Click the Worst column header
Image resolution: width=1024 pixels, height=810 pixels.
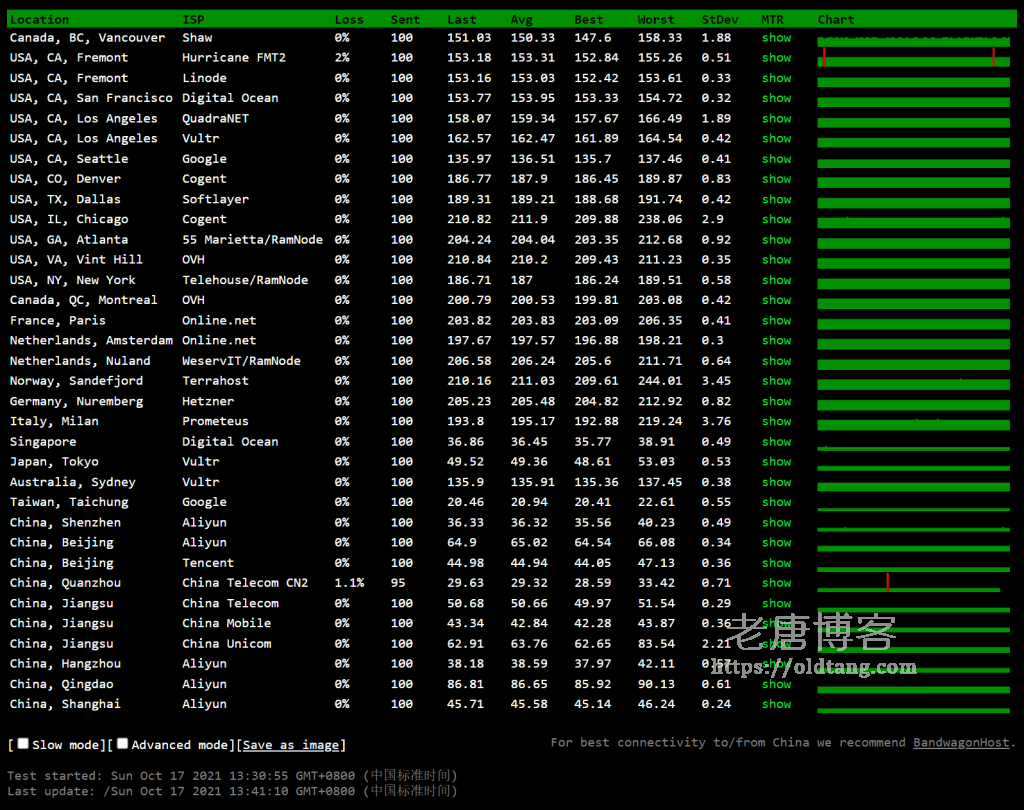tap(656, 20)
